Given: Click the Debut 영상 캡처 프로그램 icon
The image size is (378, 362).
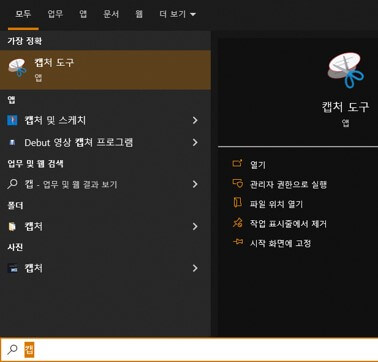Looking at the screenshot, I should [12, 143].
